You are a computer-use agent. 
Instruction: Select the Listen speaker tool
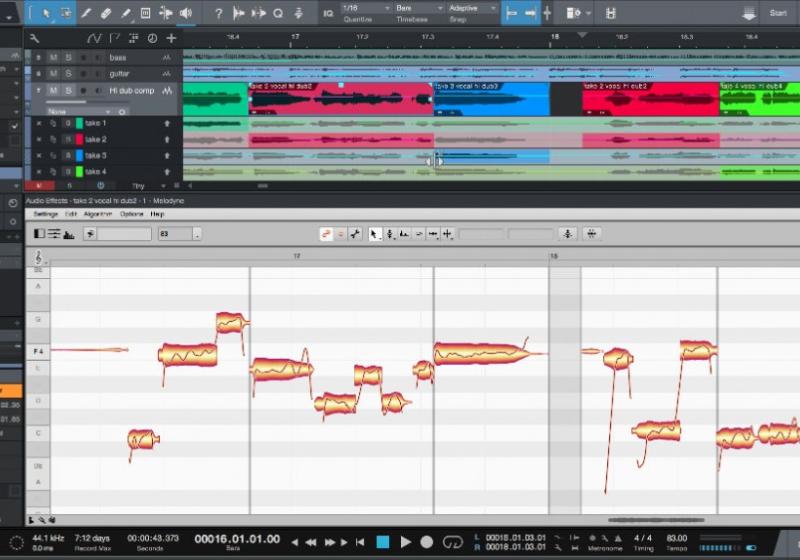coord(185,13)
